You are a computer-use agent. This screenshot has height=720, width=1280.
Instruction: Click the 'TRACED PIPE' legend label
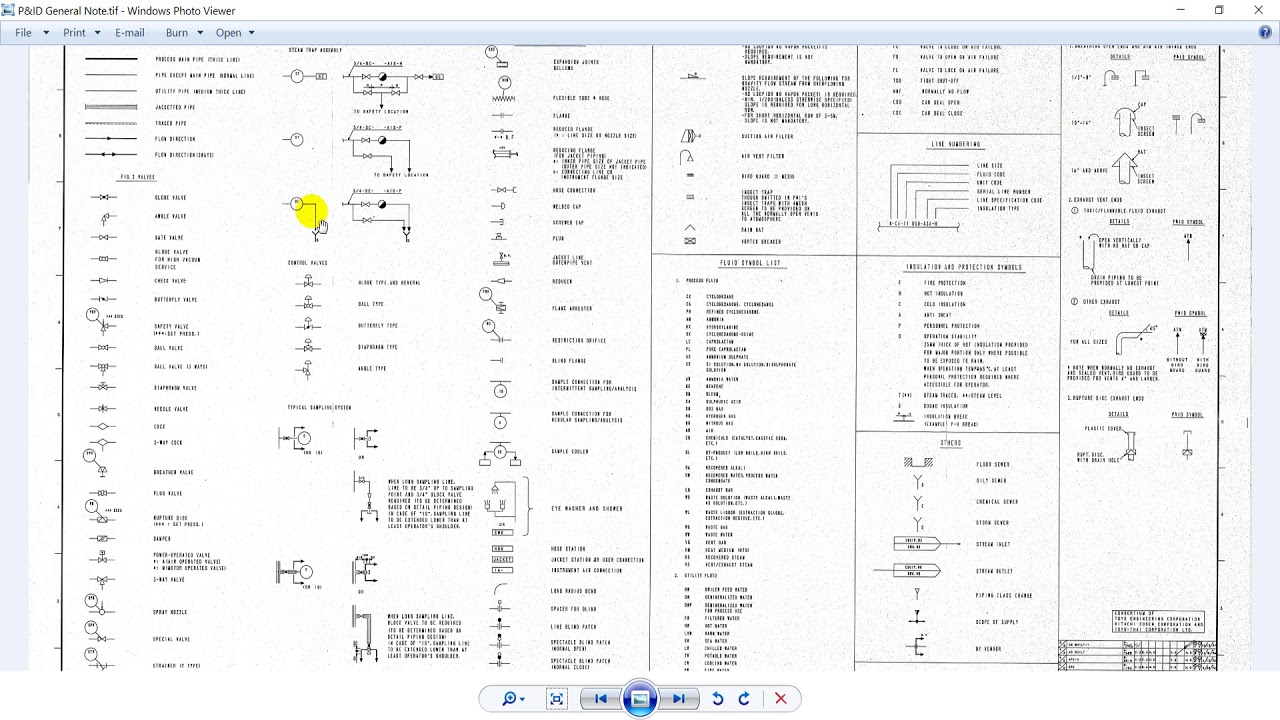pyautogui.click(x=170, y=123)
